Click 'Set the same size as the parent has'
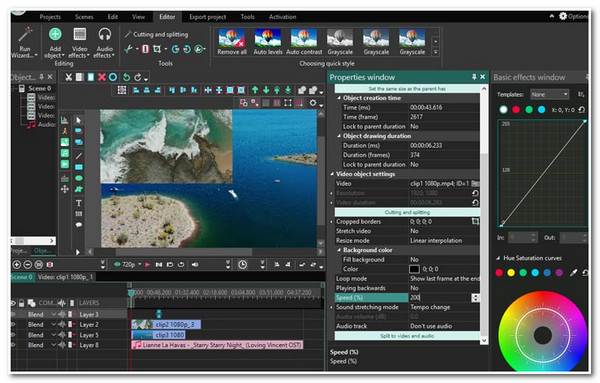This screenshot has height=383, width=600. [x=407, y=88]
